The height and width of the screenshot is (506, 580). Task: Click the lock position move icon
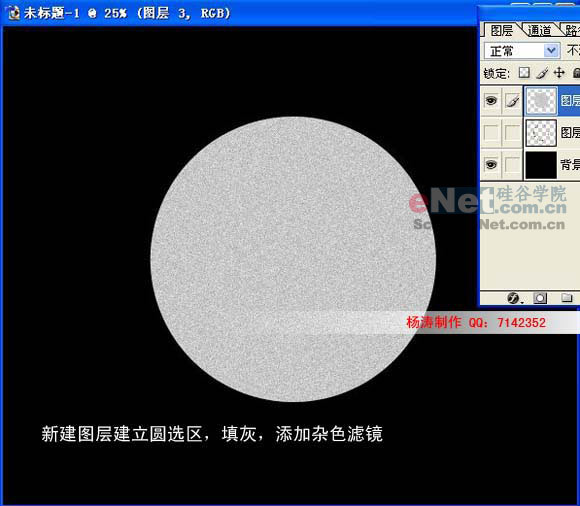[x=559, y=72]
